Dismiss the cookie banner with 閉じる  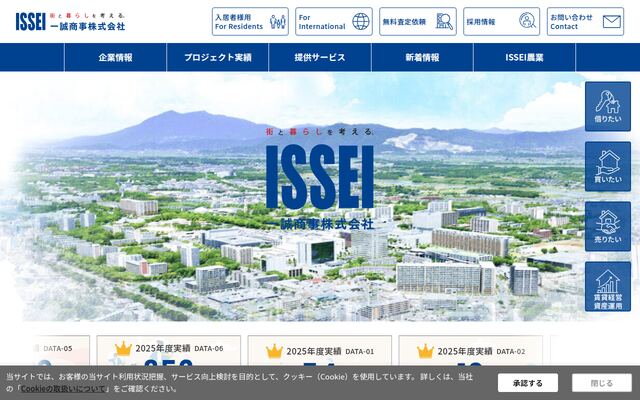pyautogui.click(x=602, y=383)
